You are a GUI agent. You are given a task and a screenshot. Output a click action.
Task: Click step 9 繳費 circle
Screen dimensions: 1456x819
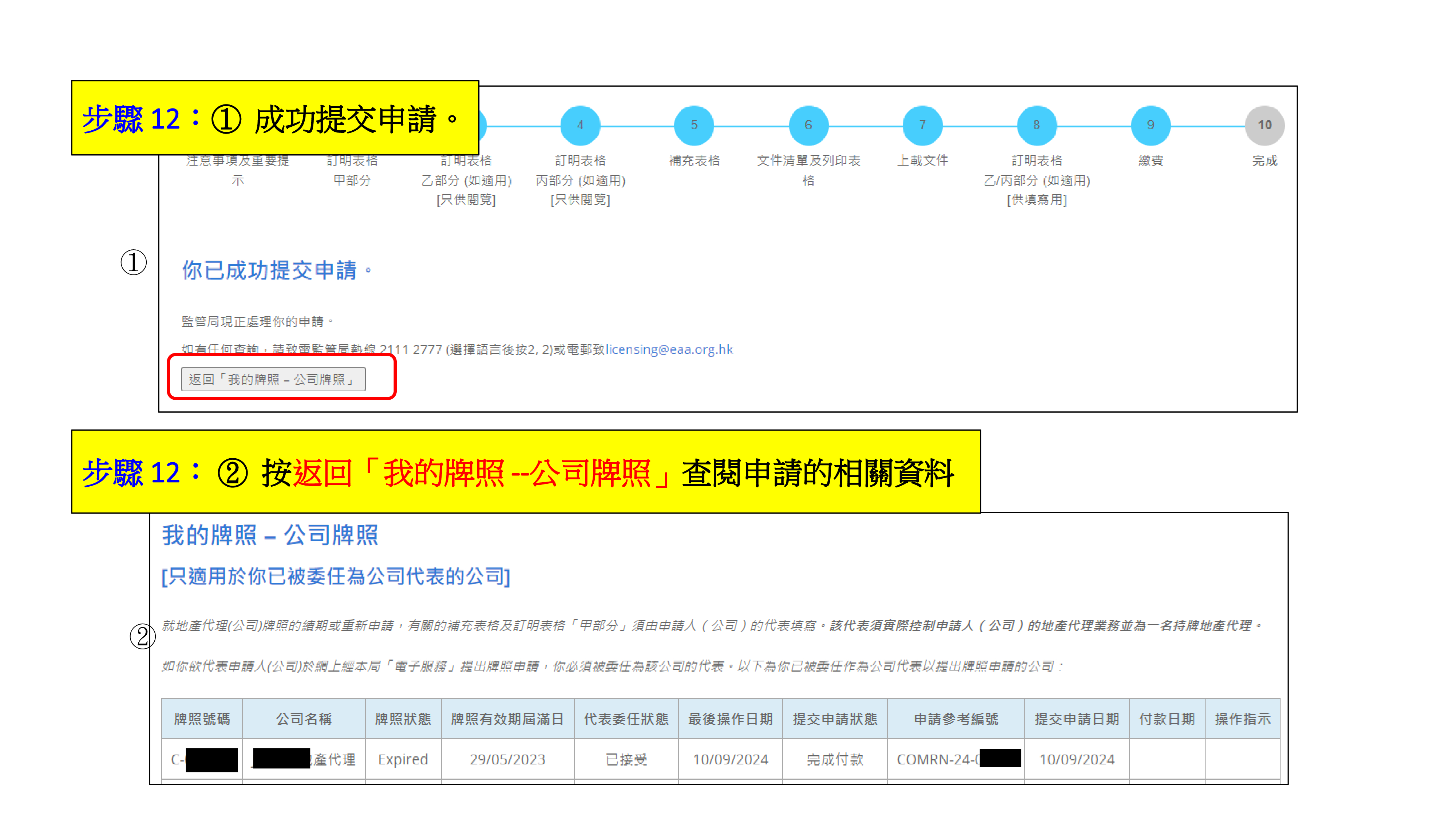pos(1151,125)
